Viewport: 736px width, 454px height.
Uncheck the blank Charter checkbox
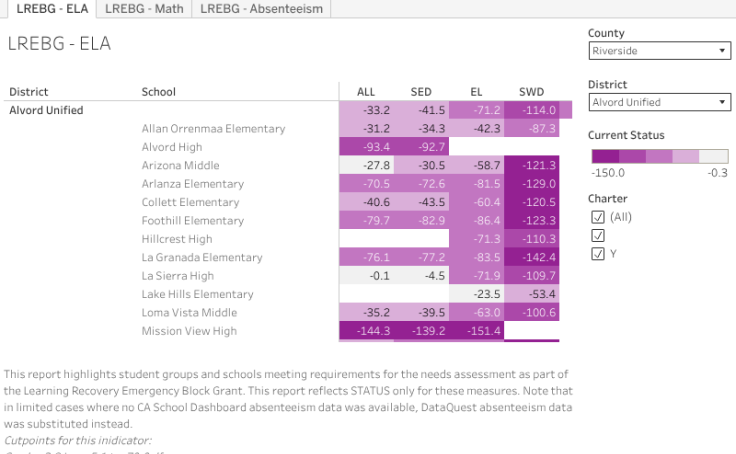(x=598, y=235)
